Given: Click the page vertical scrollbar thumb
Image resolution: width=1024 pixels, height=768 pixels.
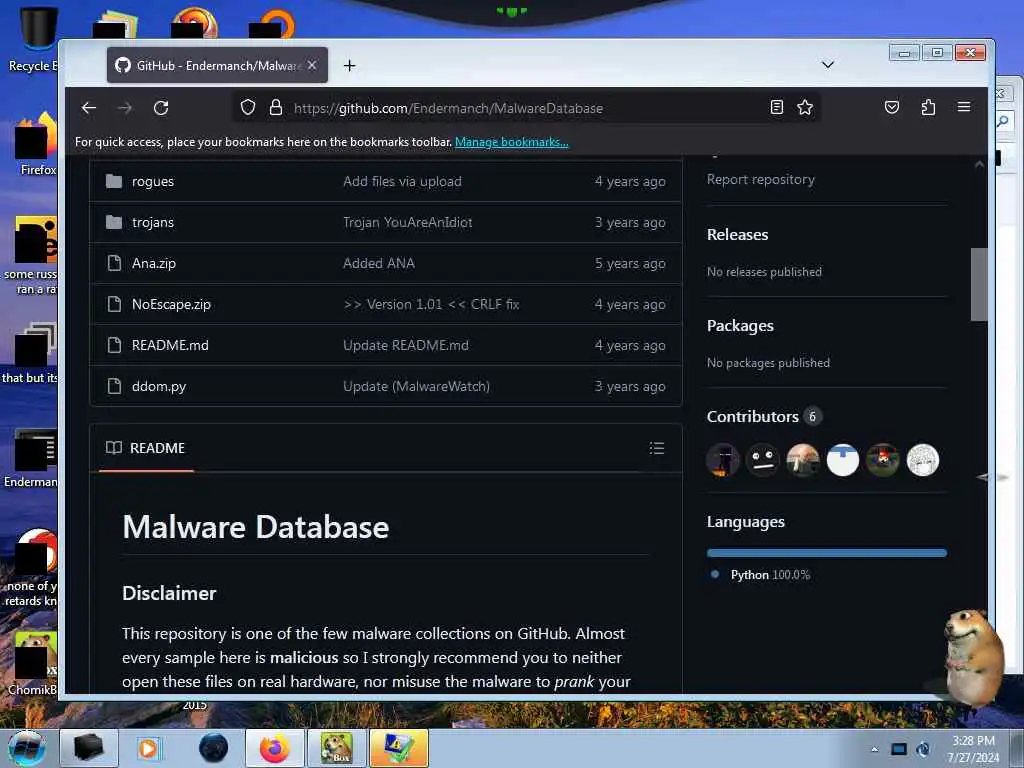Looking at the screenshot, I should click(x=979, y=285).
